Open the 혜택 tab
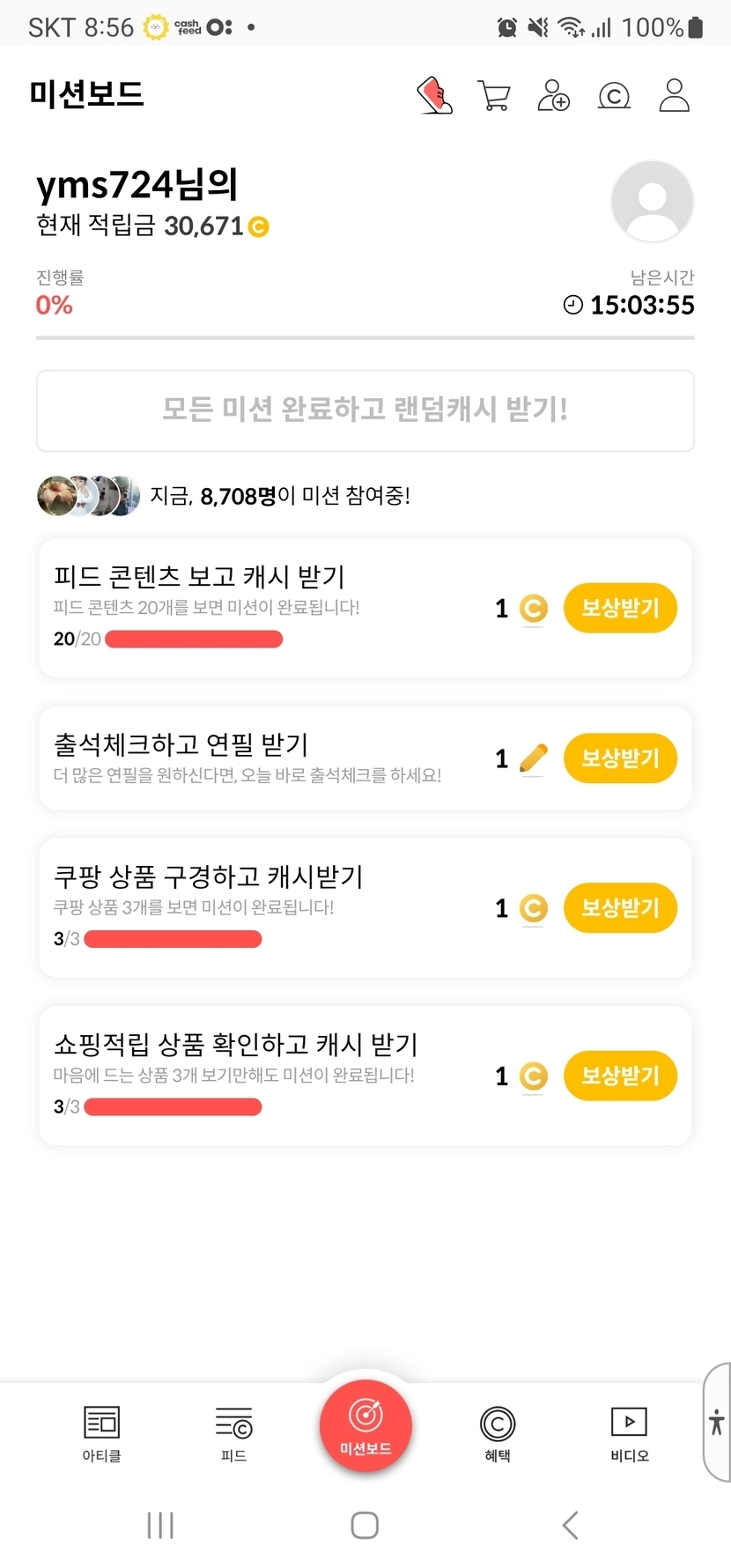 pos(498,1433)
